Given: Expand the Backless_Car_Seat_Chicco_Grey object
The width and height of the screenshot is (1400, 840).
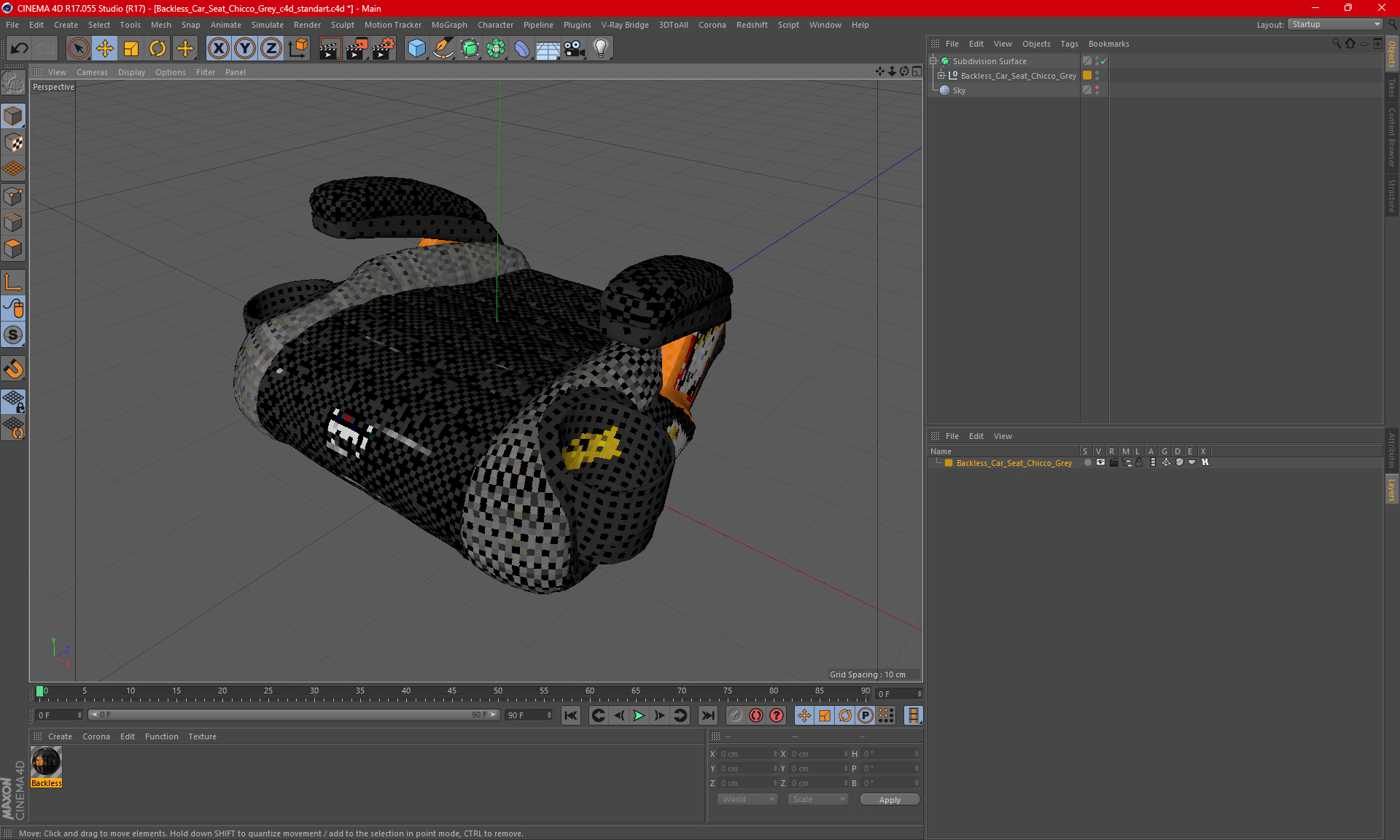Looking at the screenshot, I should [x=941, y=76].
